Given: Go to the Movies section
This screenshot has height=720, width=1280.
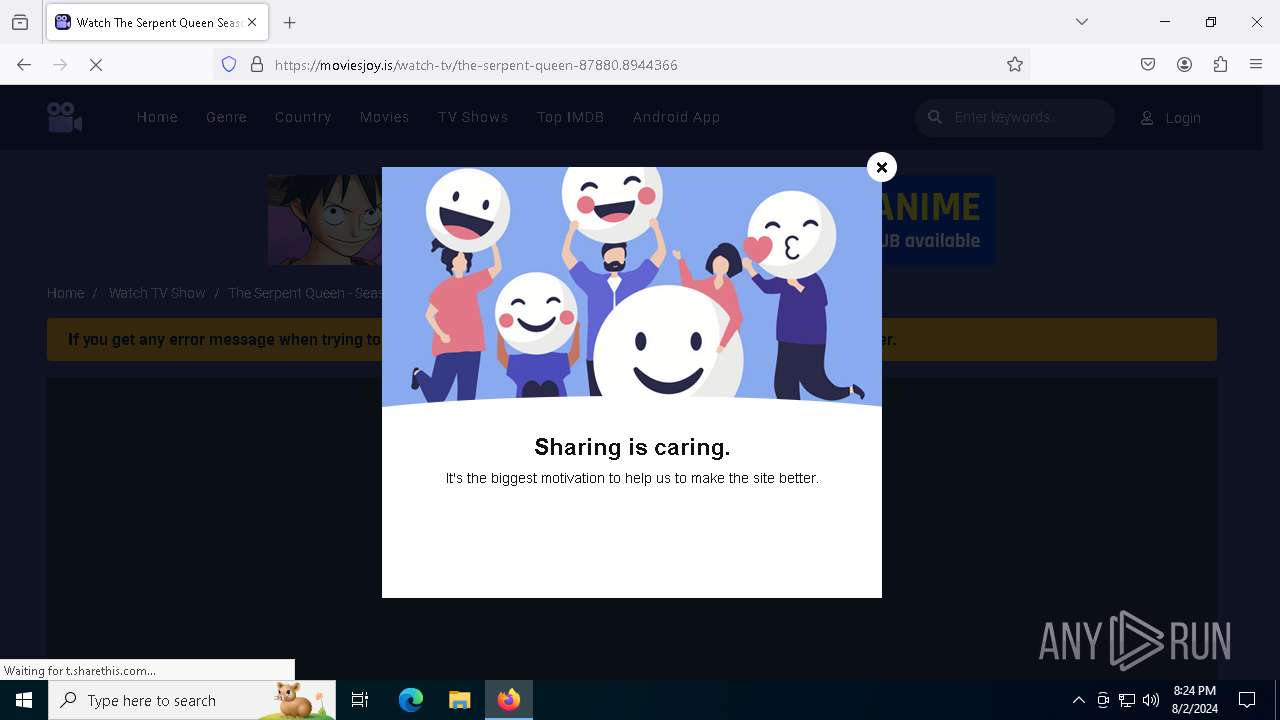Looking at the screenshot, I should pyautogui.click(x=384, y=117).
